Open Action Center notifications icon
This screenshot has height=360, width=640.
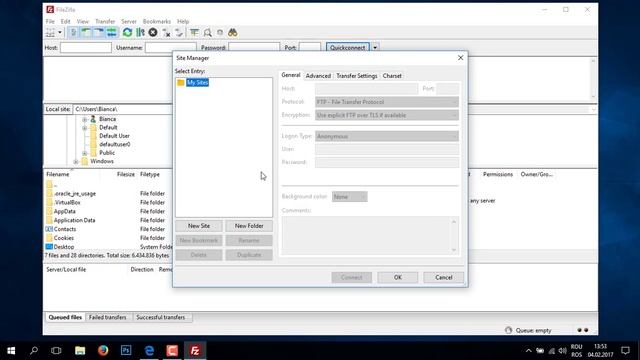625,350
